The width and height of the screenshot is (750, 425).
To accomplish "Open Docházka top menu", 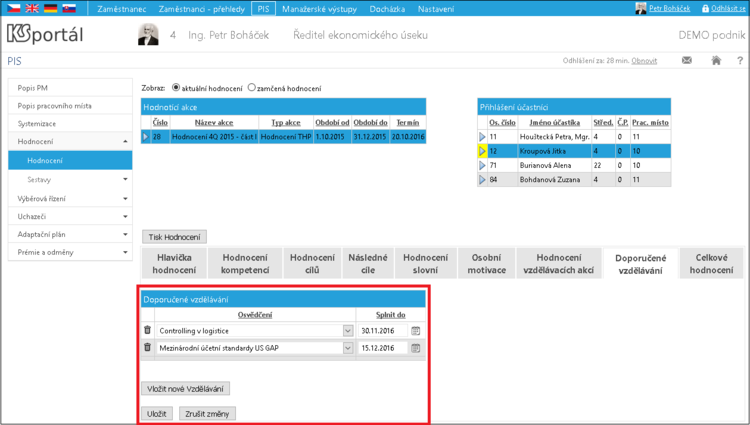I will tap(387, 9).
